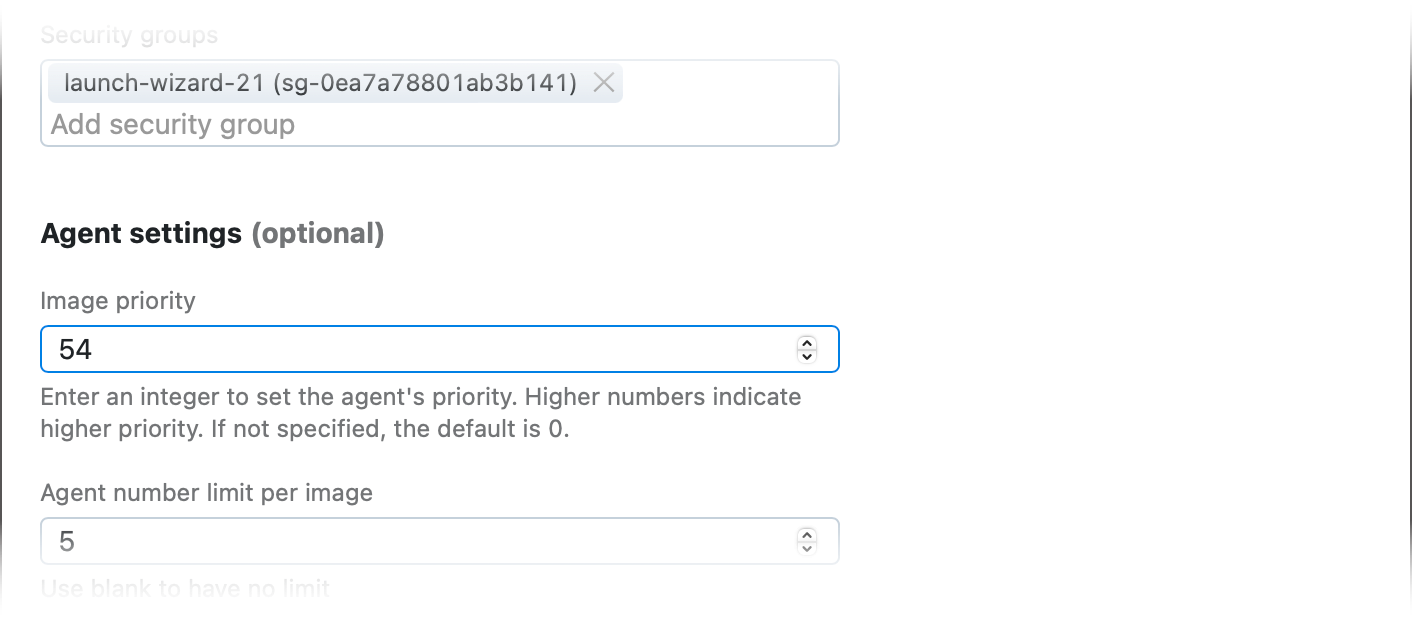Click the Agent number limit per image label
Screen dimensions: 1412x620
click(206, 492)
